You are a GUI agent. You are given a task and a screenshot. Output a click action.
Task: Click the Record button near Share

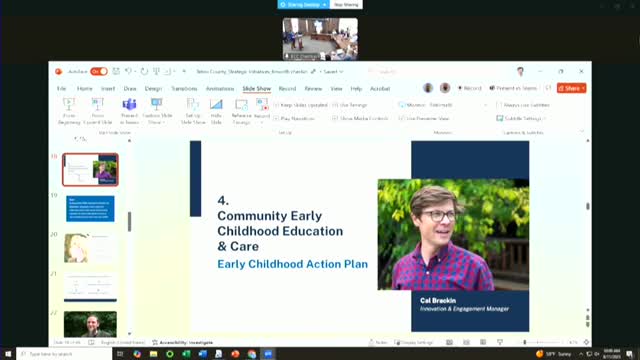click(470, 88)
